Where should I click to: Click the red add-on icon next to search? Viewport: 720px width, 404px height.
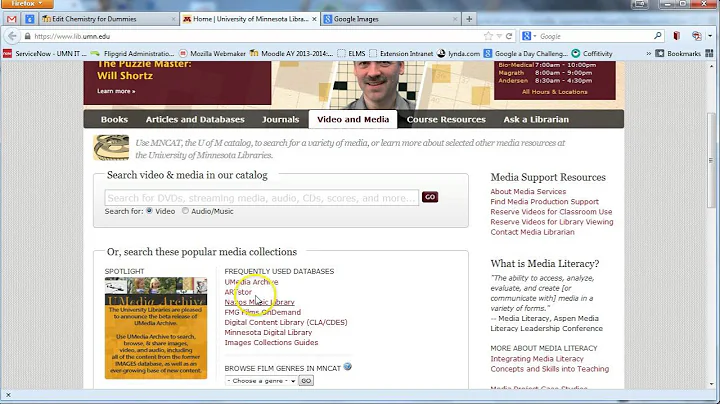676,36
